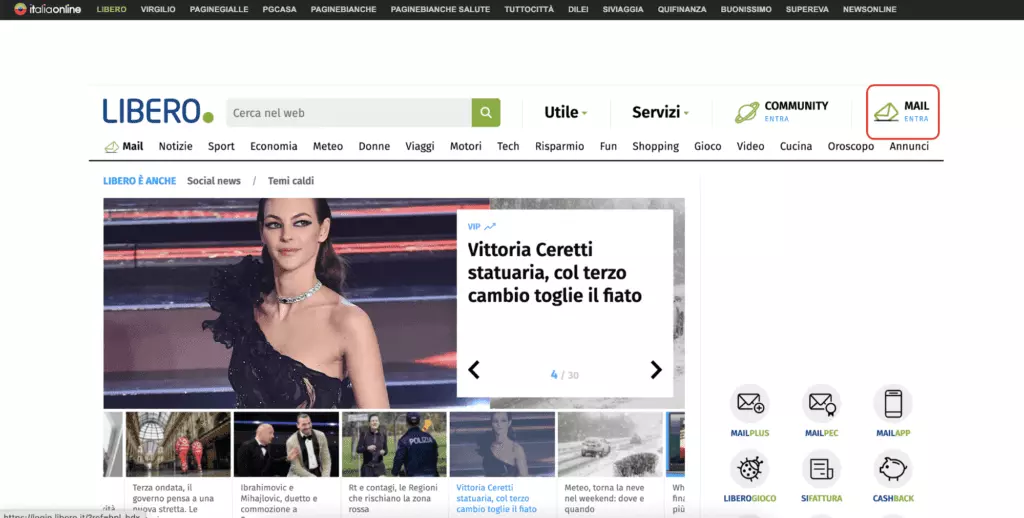Screen dimensions: 1024x518
Task: Open PagineBianche Salute in the top bar
Action: pos(440,9)
